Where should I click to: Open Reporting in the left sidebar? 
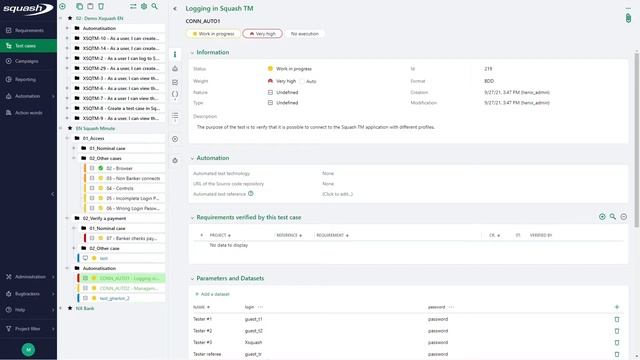click(28, 80)
